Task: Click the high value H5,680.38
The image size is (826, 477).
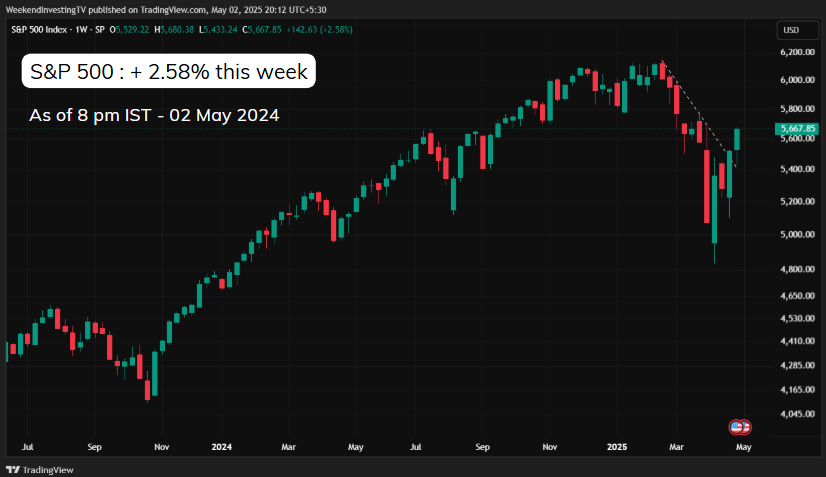Action: [174, 30]
